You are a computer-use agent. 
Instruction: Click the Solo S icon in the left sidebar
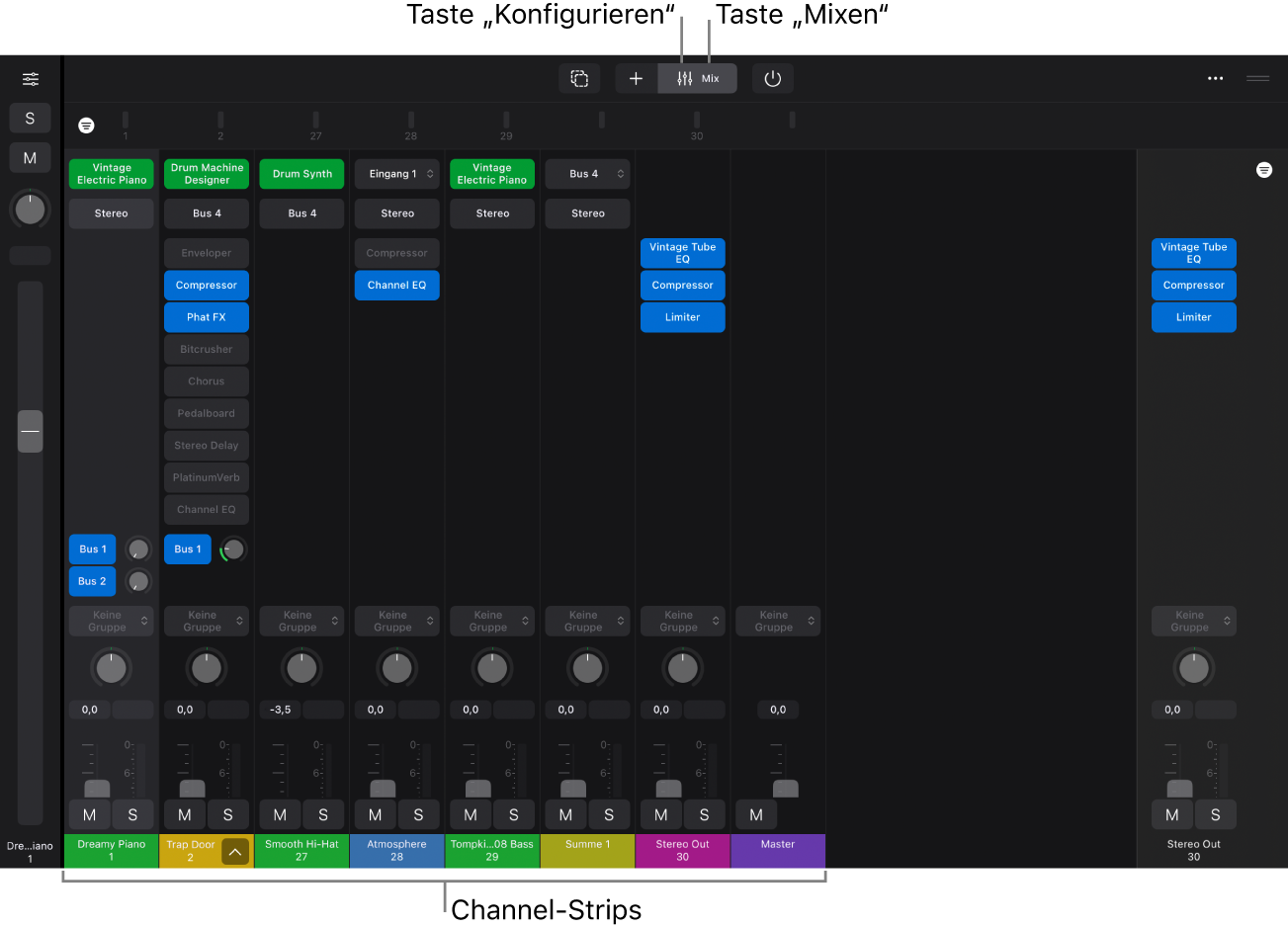pos(30,118)
